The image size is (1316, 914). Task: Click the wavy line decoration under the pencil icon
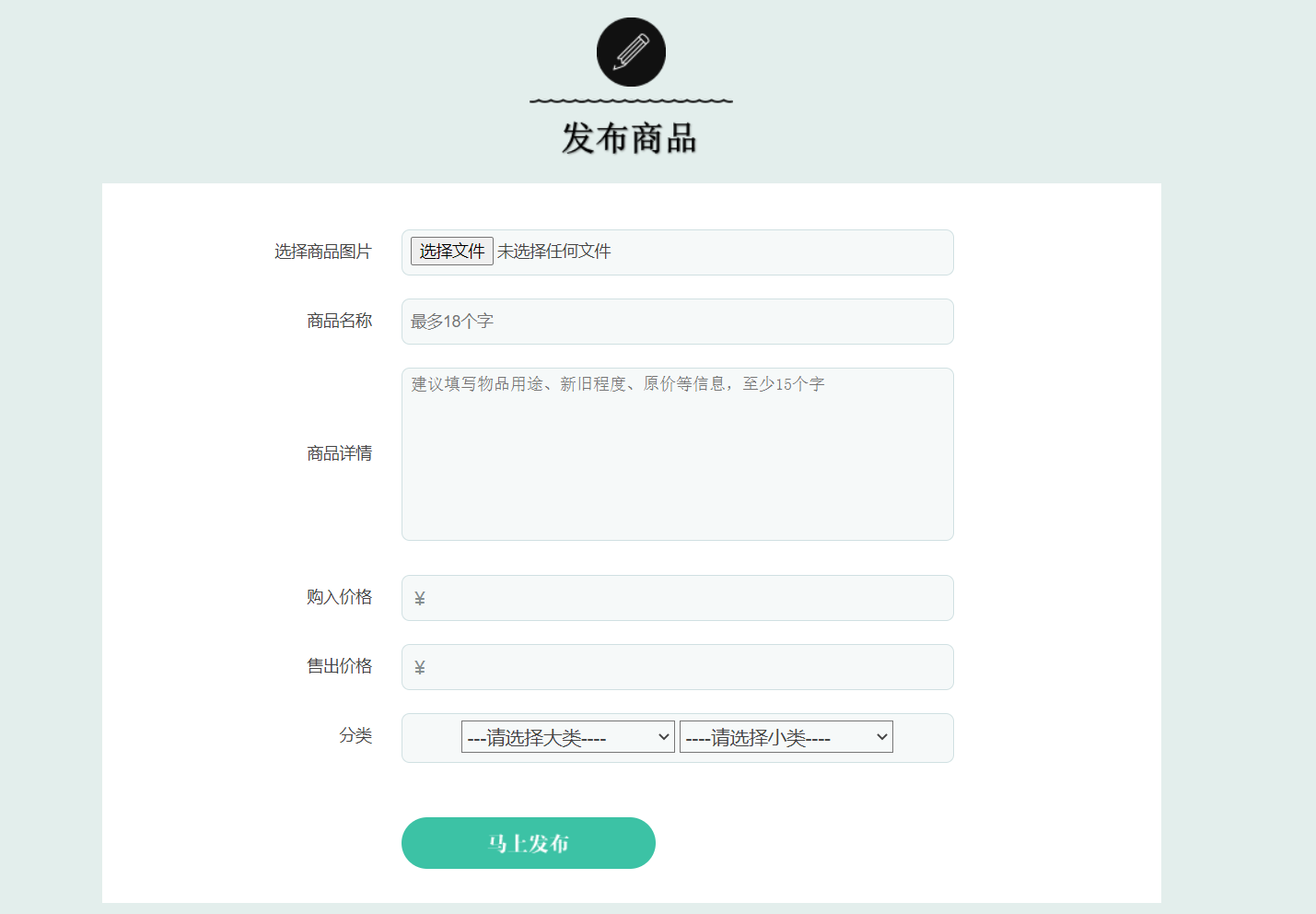630,101
